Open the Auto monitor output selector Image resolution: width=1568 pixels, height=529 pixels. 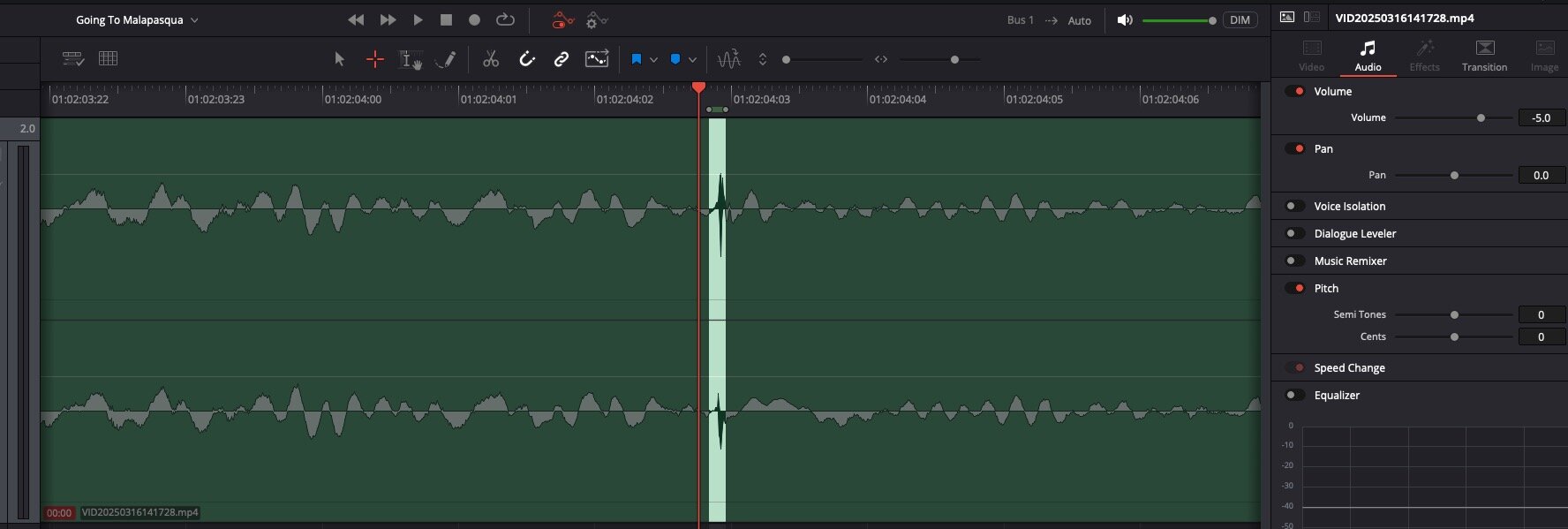1080,20
